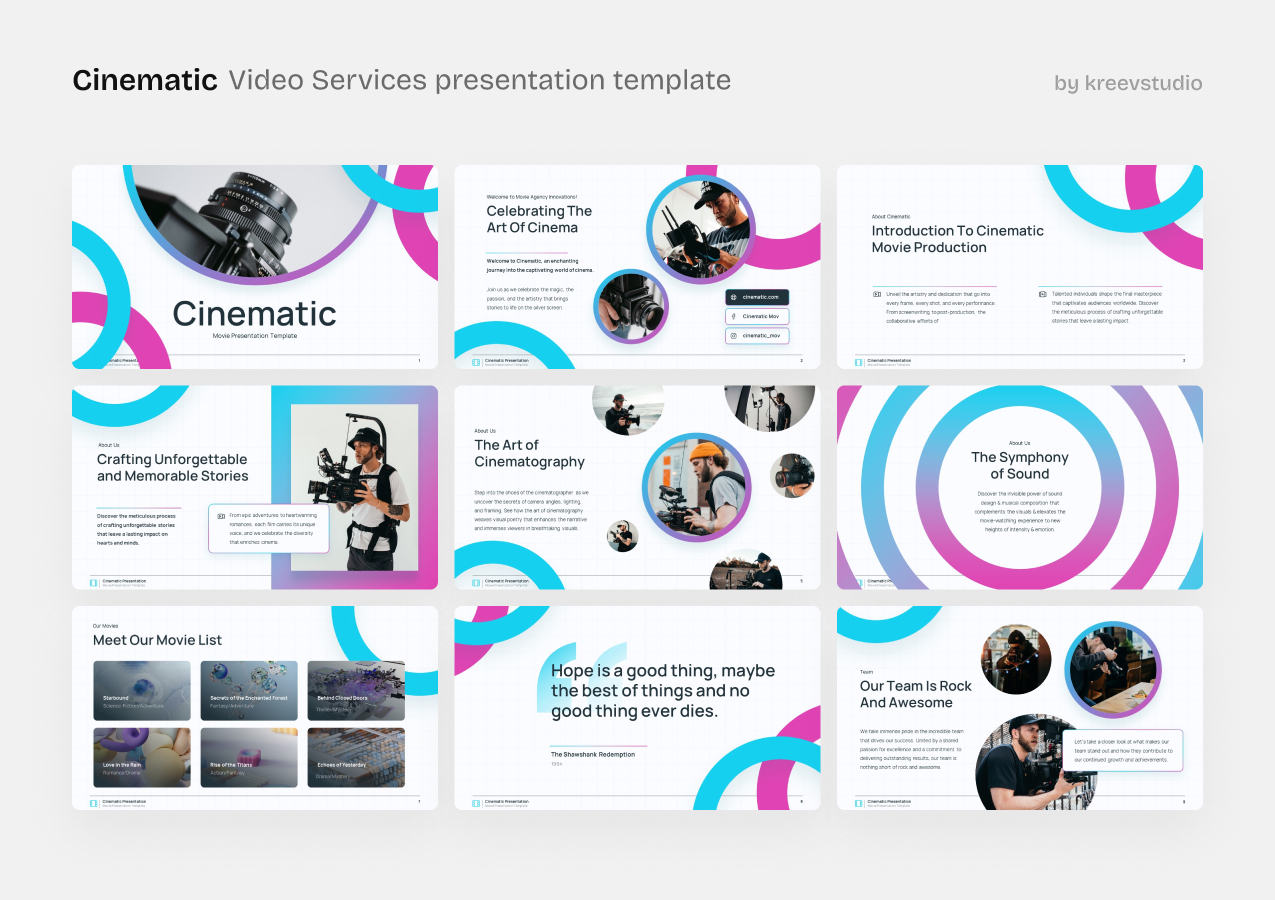1275x900 pixels.
Task: Click the quote icon on the Introduction slide text column
Action: tap(877, 294)
